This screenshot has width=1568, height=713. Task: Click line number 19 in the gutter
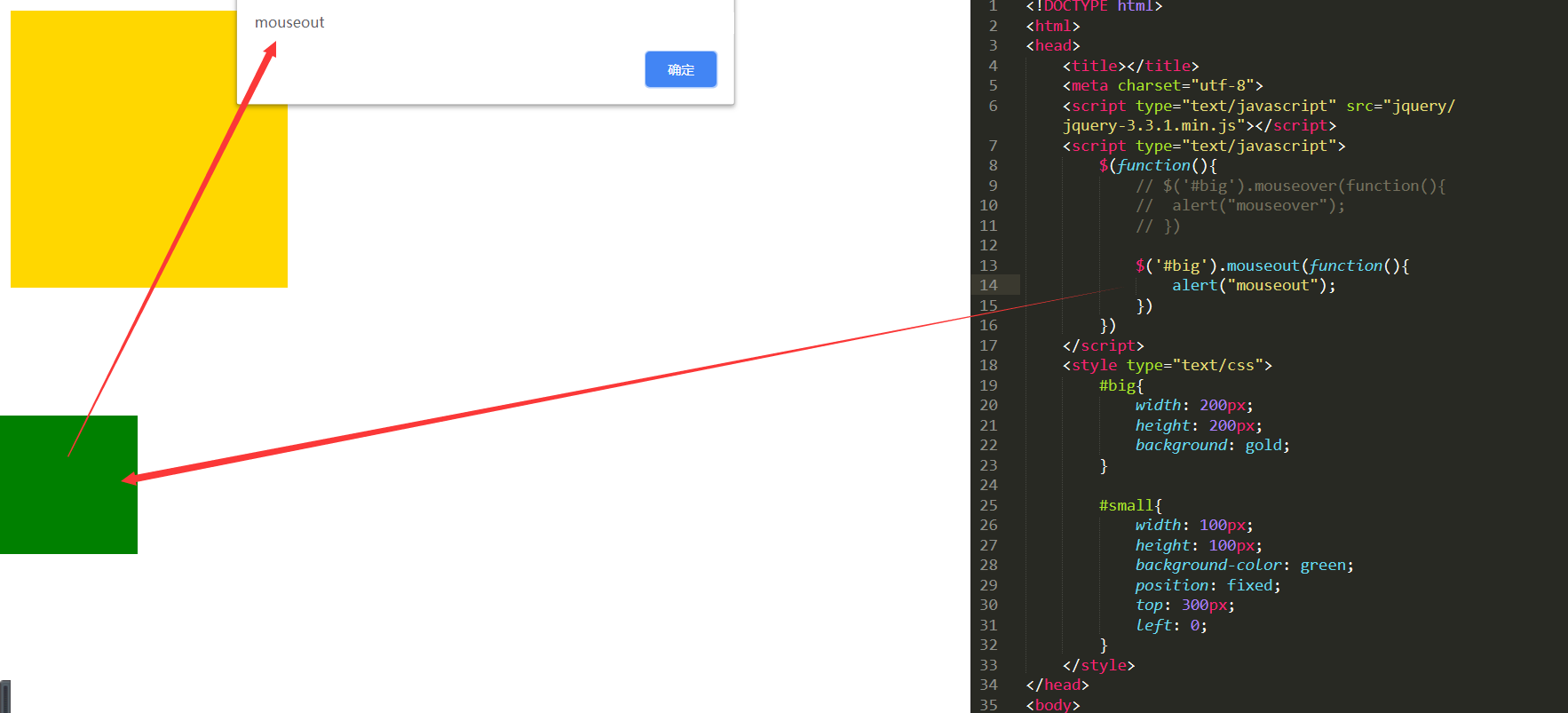[988, 385]
